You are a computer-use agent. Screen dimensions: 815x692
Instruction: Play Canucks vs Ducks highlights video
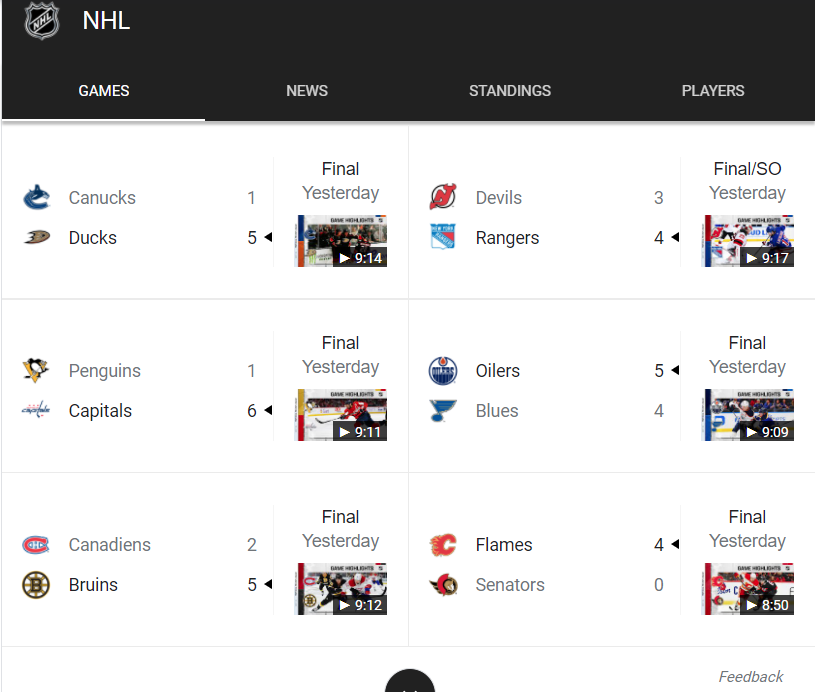(x=342, y=241)
